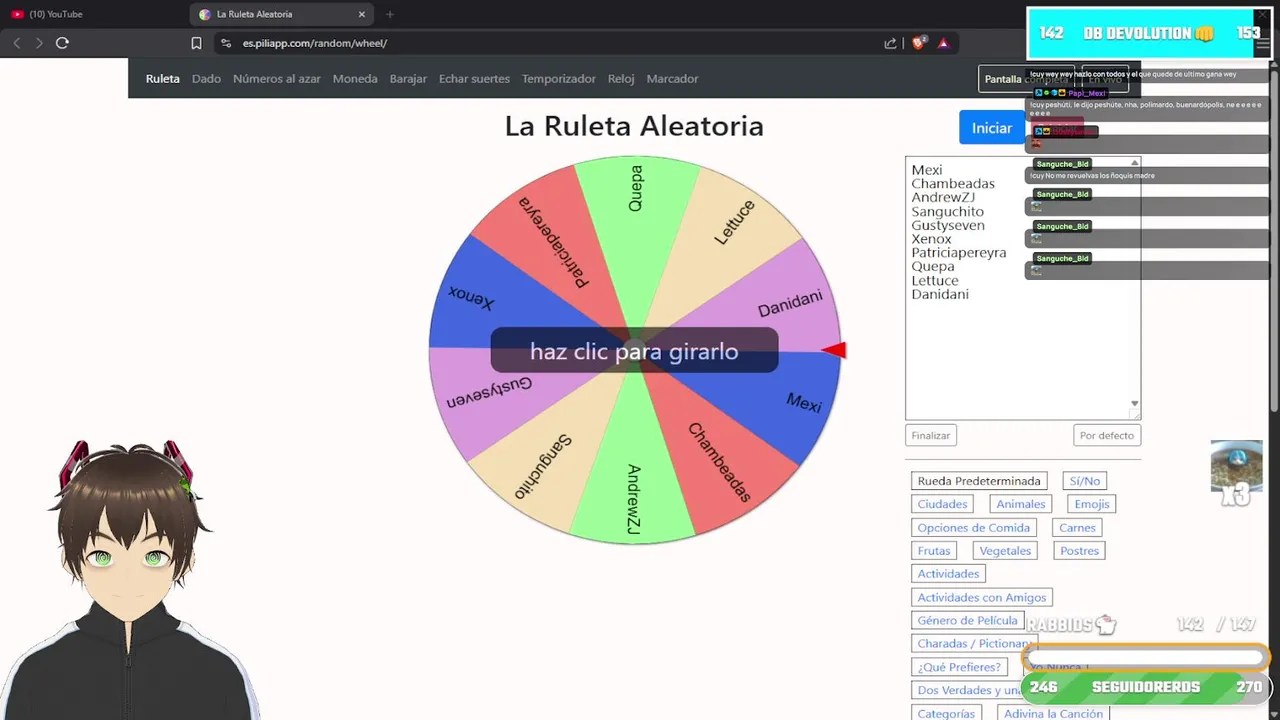Screen dimensions: 1280x720
Task: Select the Carnes preset
Action: point(1077,528)
